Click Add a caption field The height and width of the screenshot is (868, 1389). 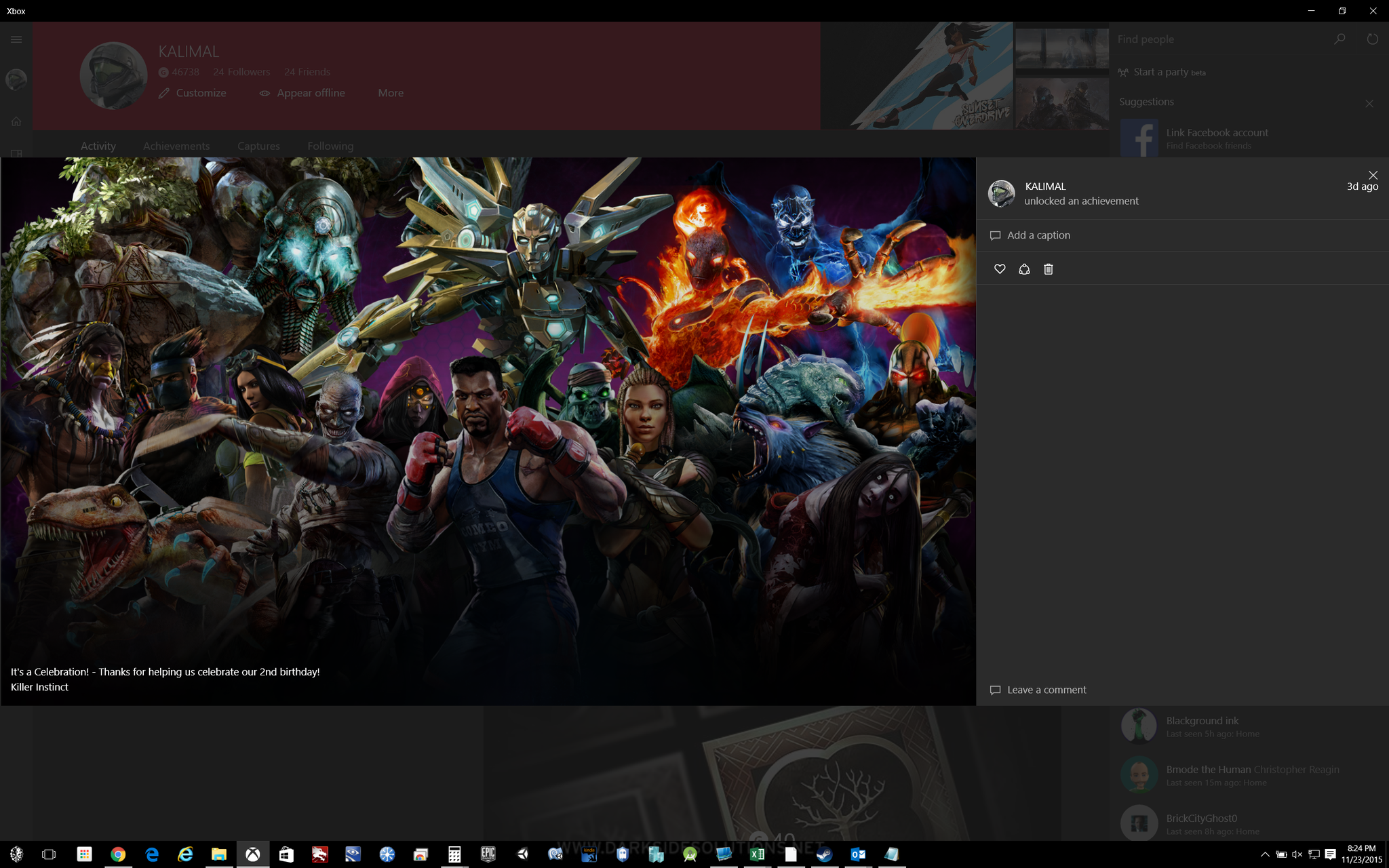pos(1182,235)
